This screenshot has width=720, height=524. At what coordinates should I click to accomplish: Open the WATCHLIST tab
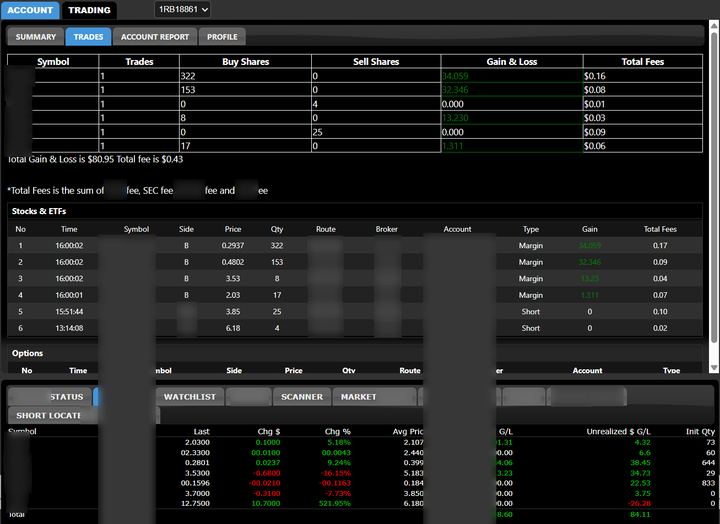(190, 397)
